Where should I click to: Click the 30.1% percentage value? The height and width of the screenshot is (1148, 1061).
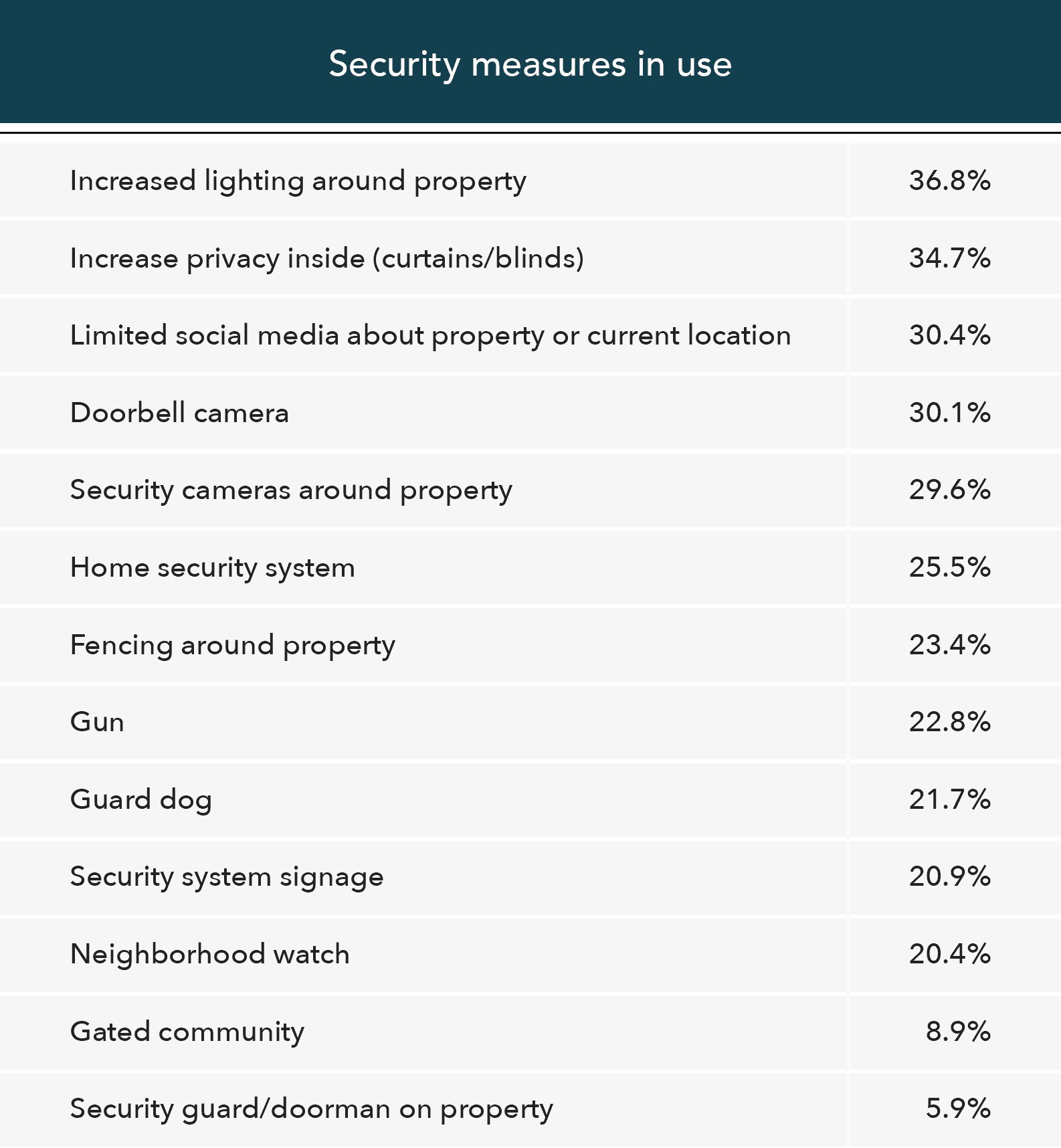[x=949, y=413]
